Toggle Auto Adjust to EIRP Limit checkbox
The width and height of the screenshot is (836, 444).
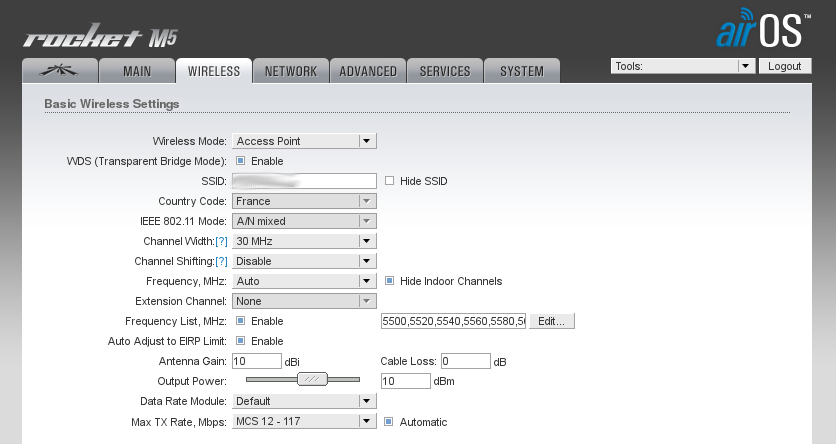point(240,341)
